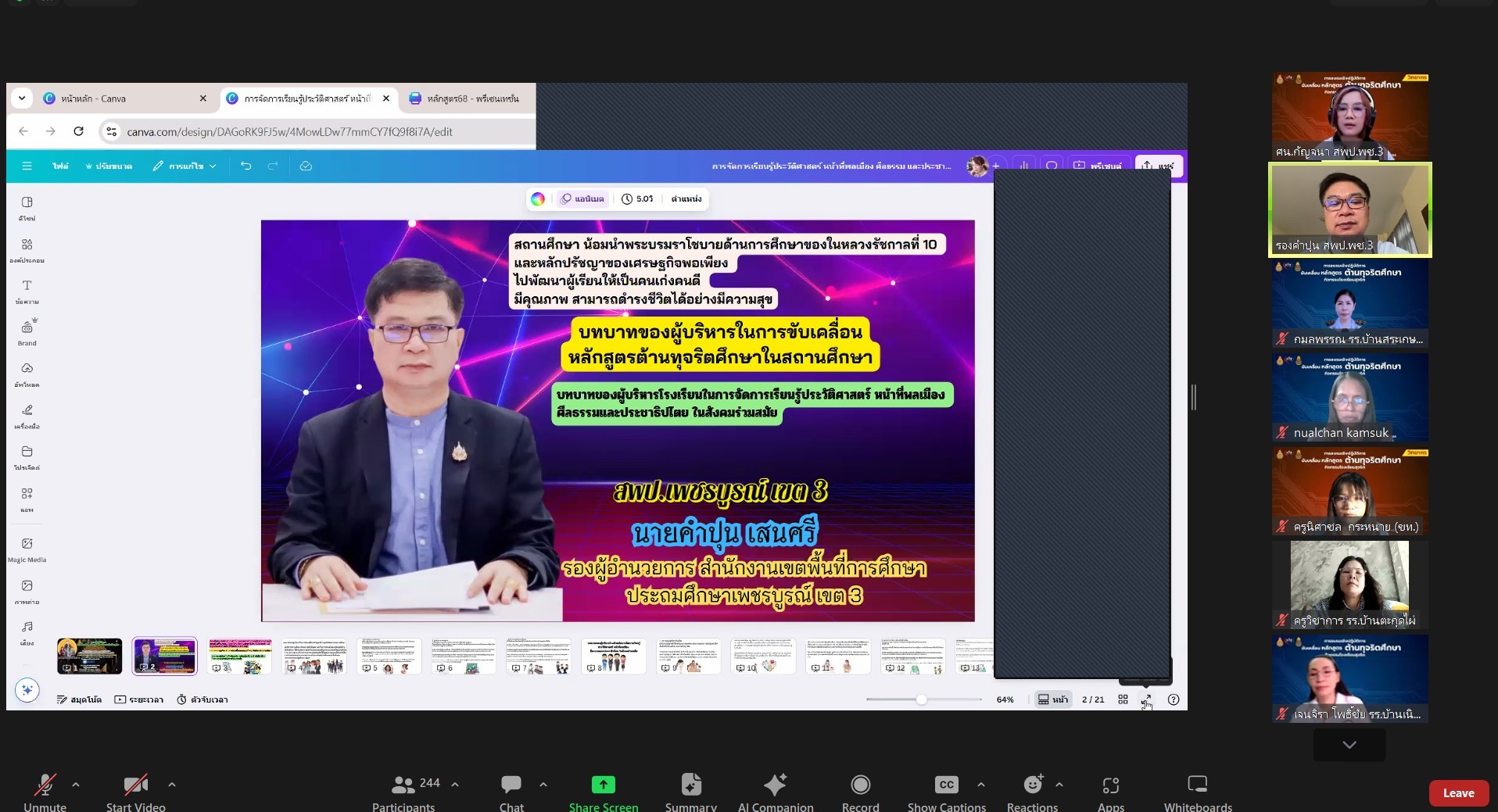The width and height of the screenshot is (1498, 812).
Task: Open Canva hamburger main menu
Action: (27, 166)
